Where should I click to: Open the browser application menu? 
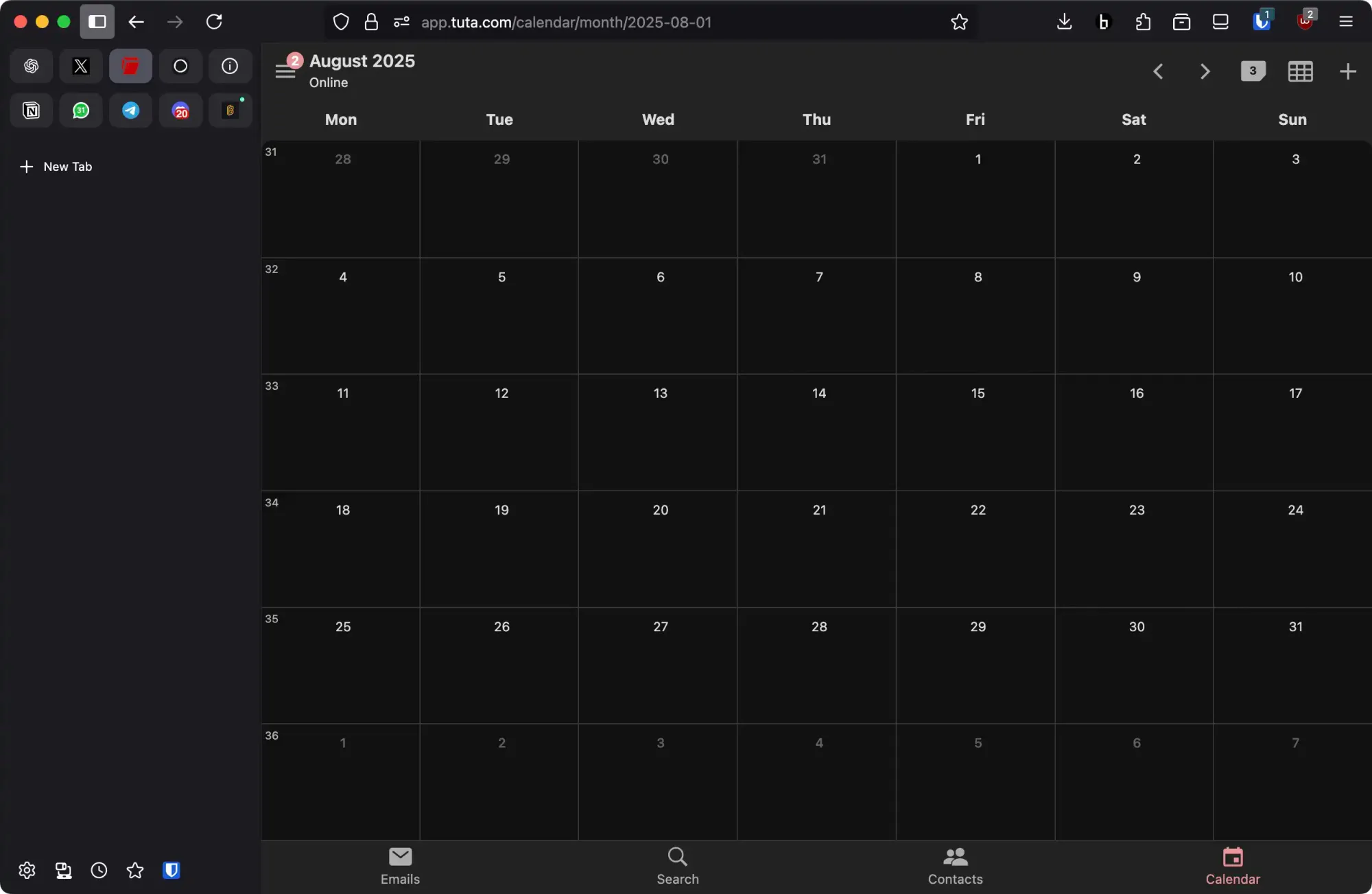click(x=1345, y=22)
